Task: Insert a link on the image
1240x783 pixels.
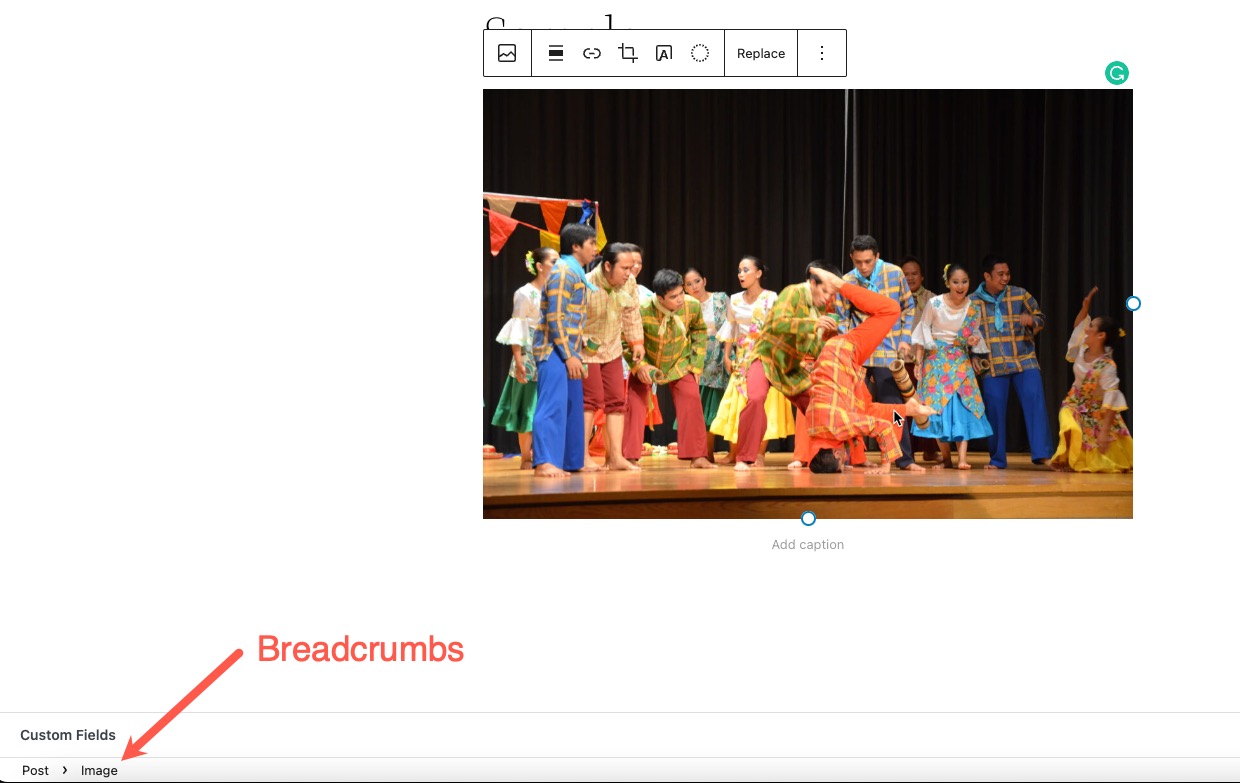Action: click(592, 54)
